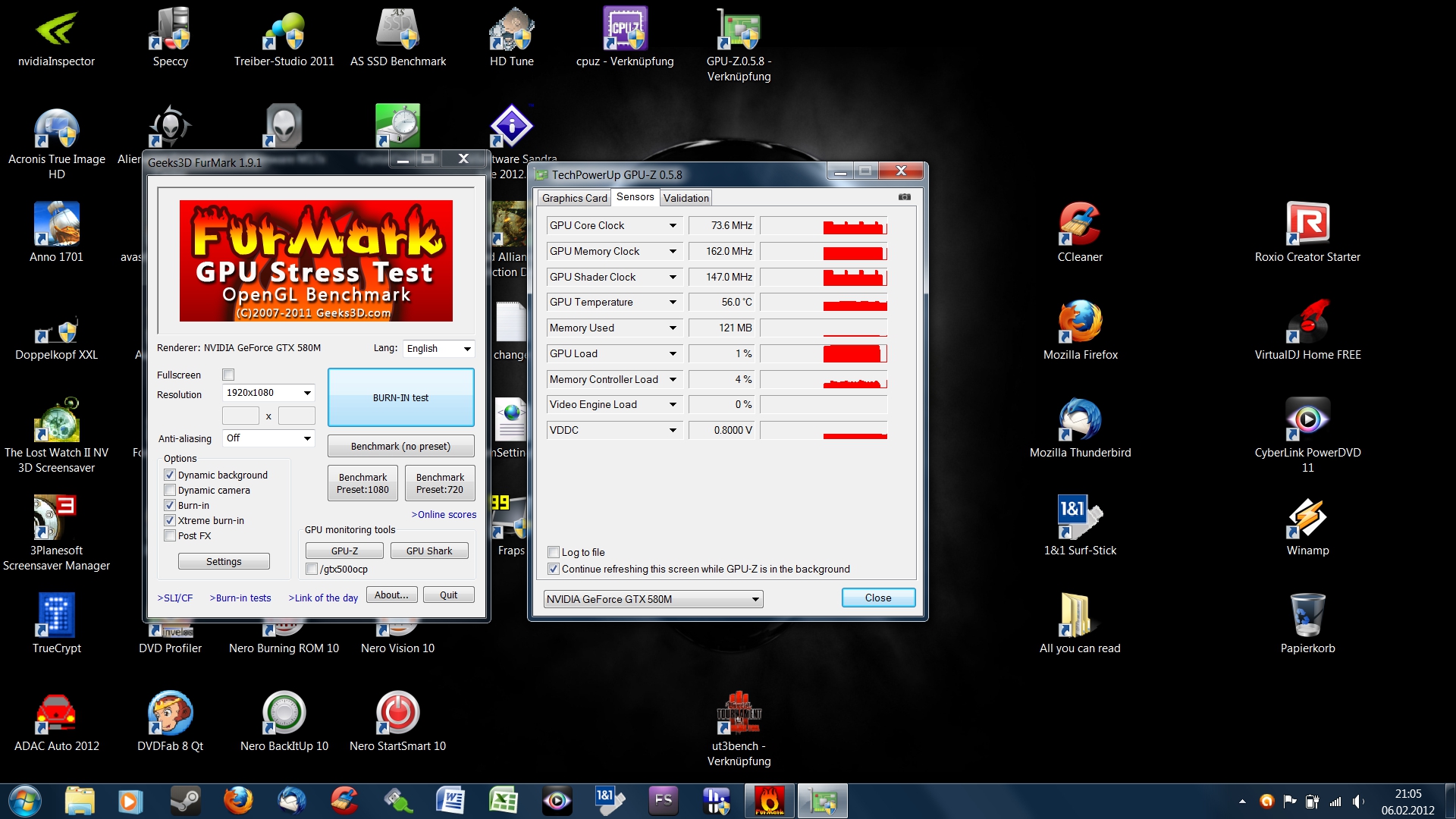Launch Winamp from the desktop
This screenshot has width=1456, height=819.
(x=1307, y=526)
